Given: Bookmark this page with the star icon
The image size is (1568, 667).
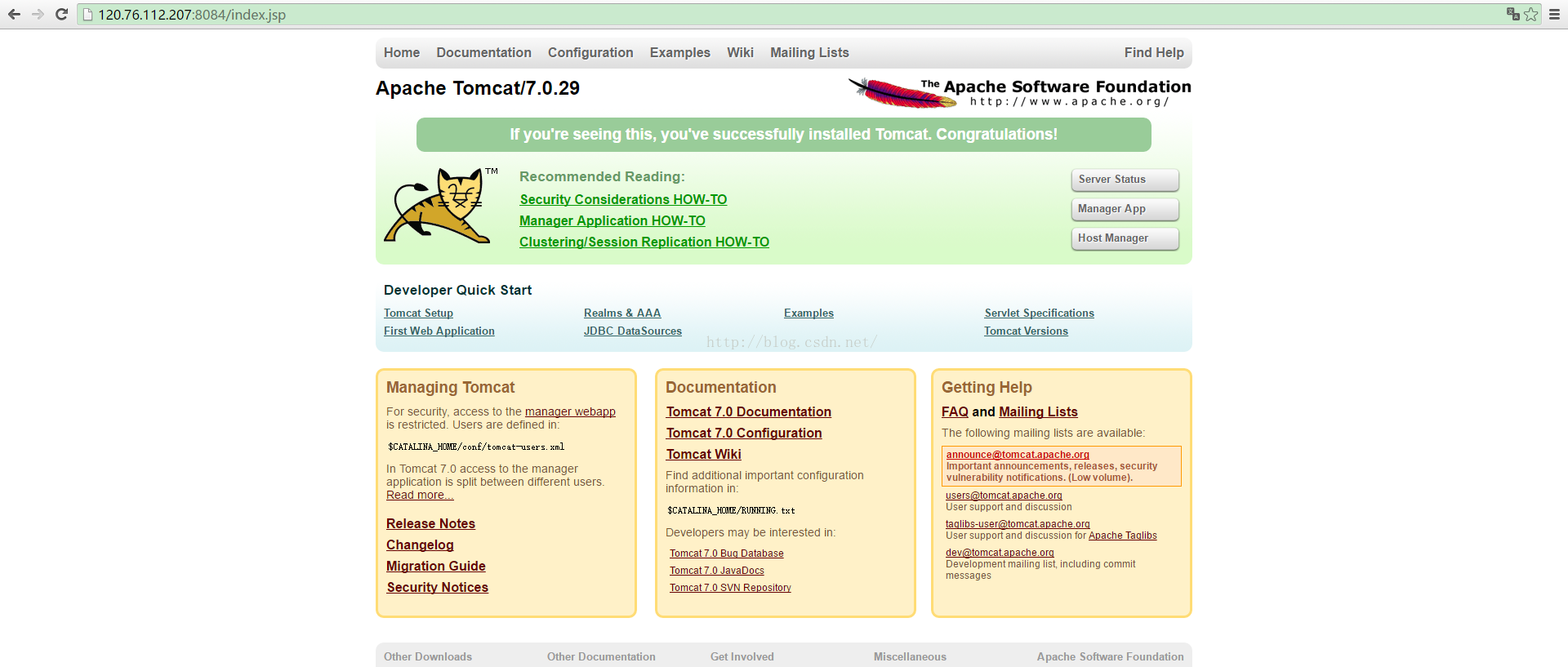Looking at the screenshot, I should point(1531,14).
